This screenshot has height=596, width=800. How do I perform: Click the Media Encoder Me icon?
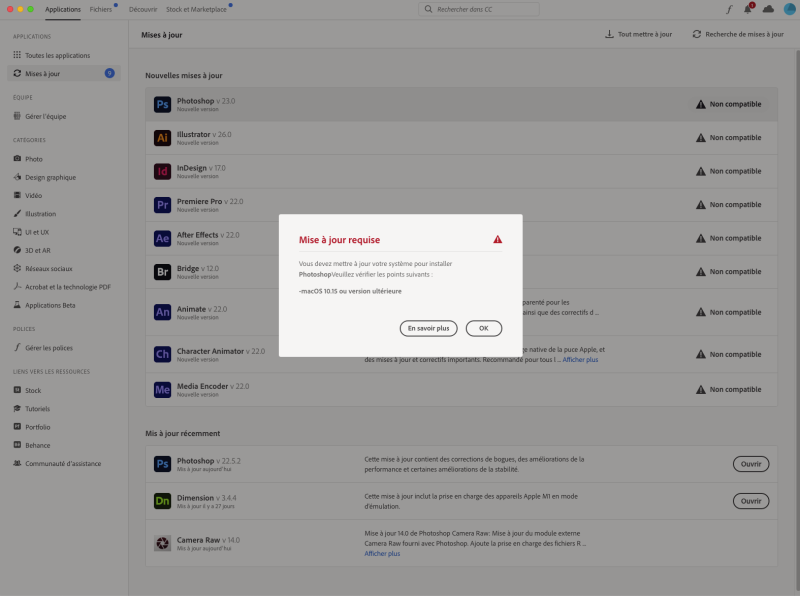point(162,389)
